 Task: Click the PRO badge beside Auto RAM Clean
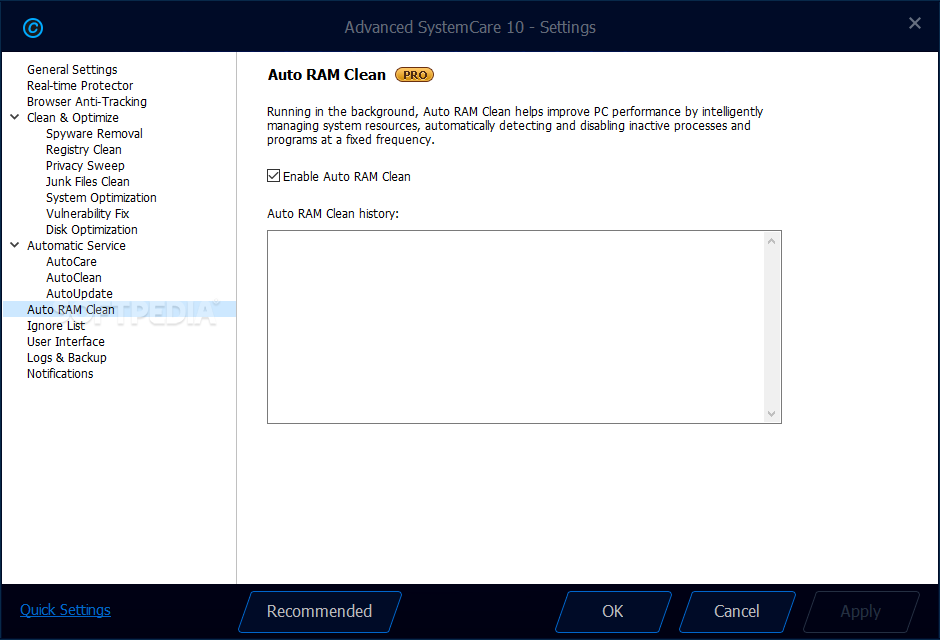click(414, 75)
